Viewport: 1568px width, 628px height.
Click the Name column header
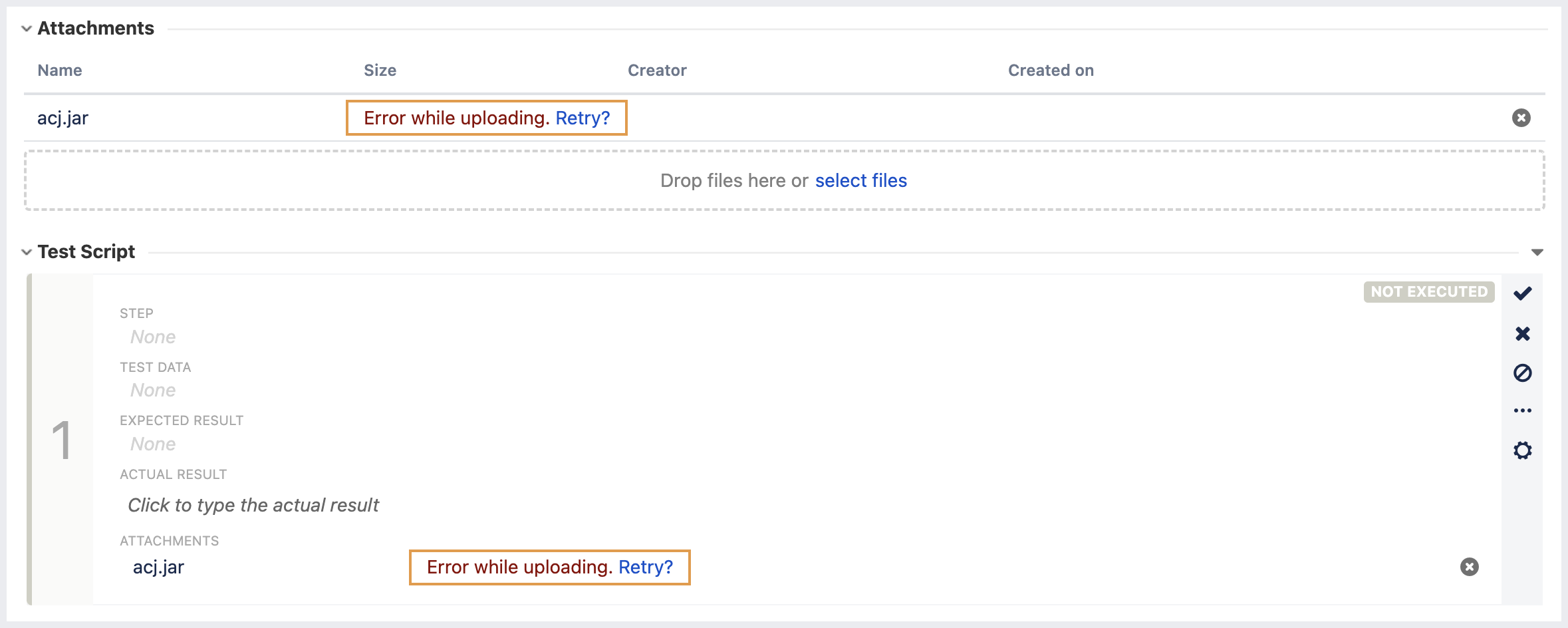(x=60, y=71)
